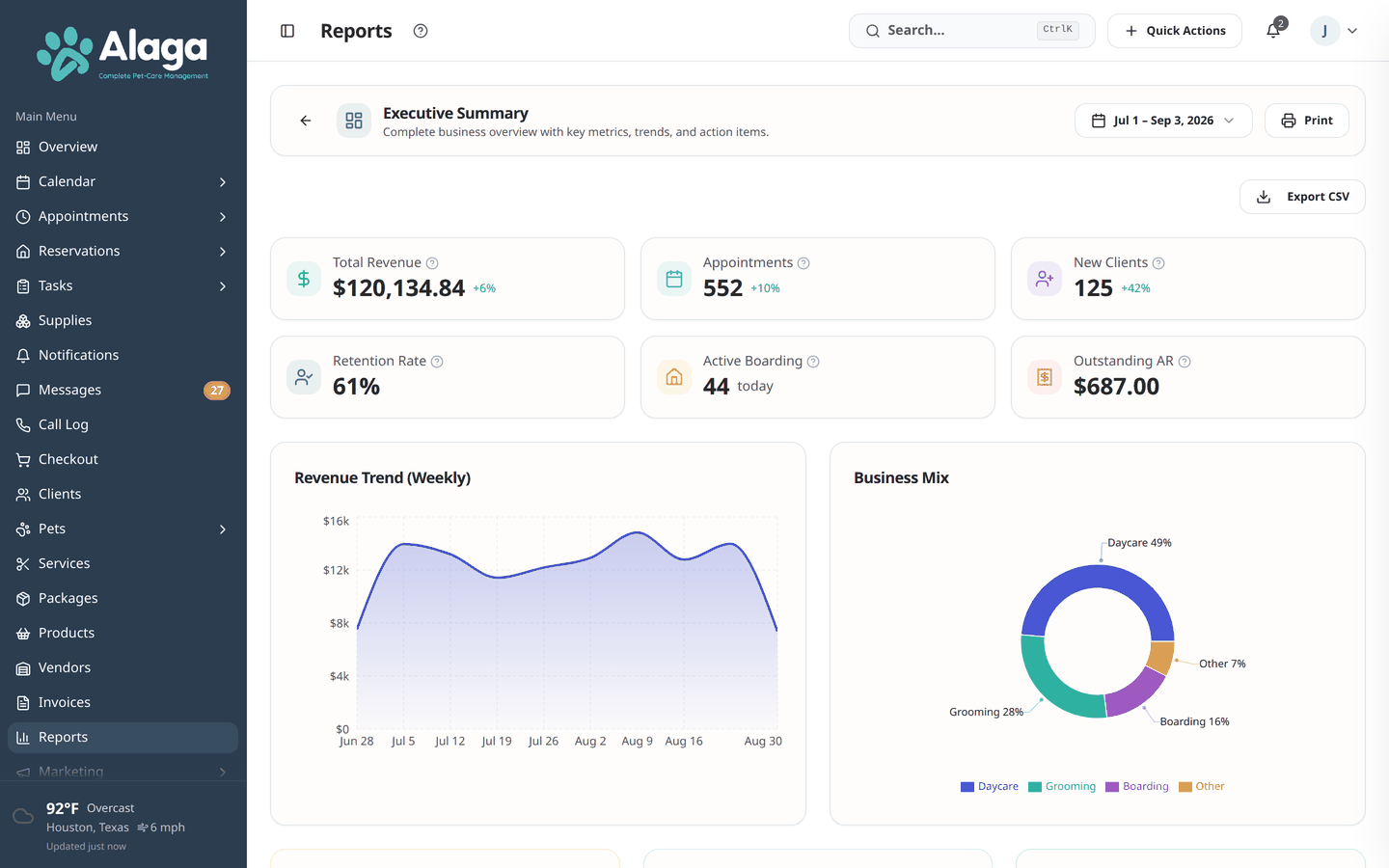1389x868 pixels.
Task: Open the Overview menu item
Action: pos(123,147)
